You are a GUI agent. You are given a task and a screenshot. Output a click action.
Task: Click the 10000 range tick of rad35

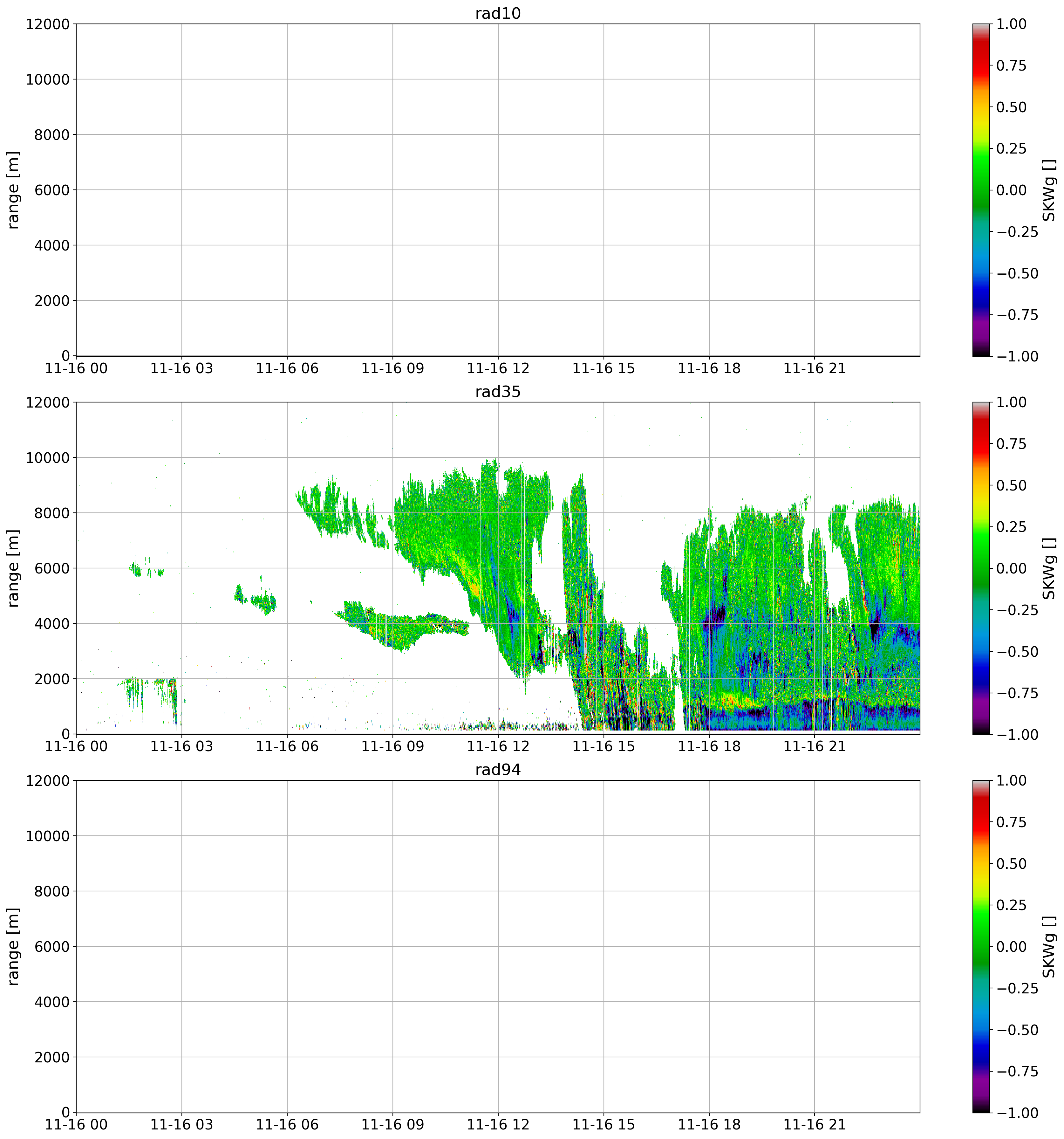48,458
